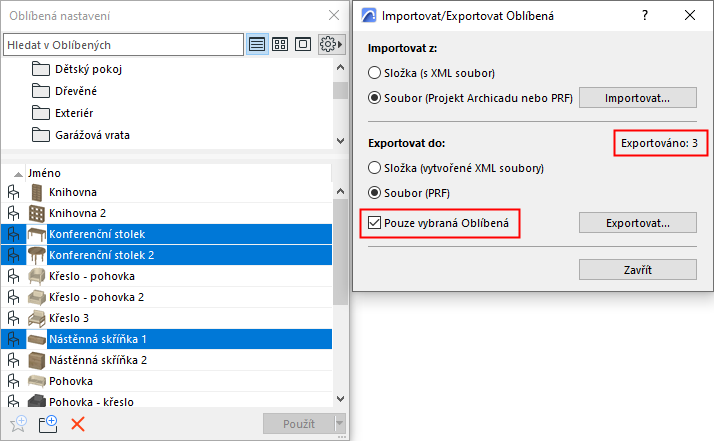
Task: Switch to list view of favorites
Action: [x=258, y=45]
